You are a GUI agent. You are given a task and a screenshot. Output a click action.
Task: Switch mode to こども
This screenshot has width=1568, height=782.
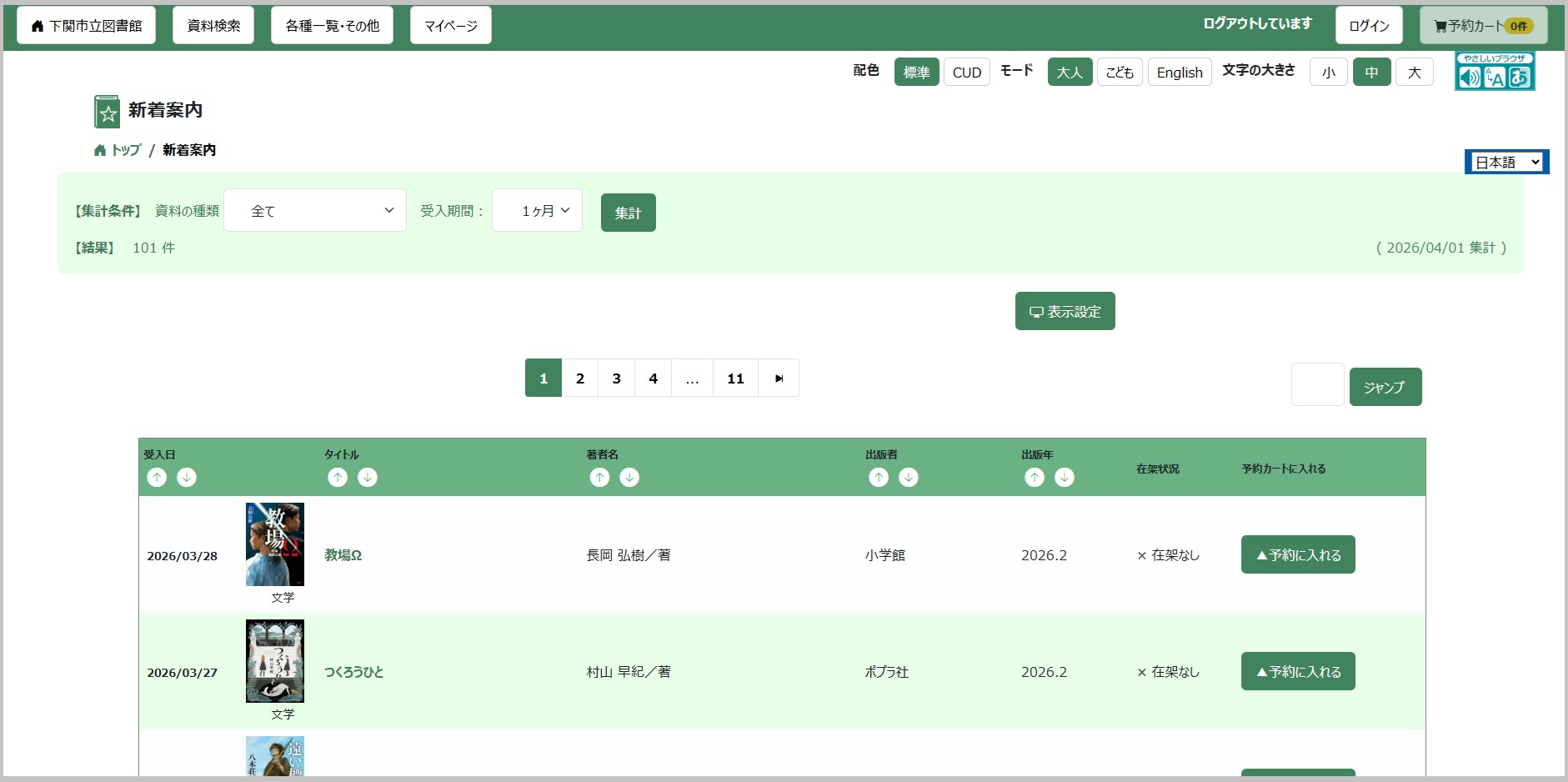1119,73
